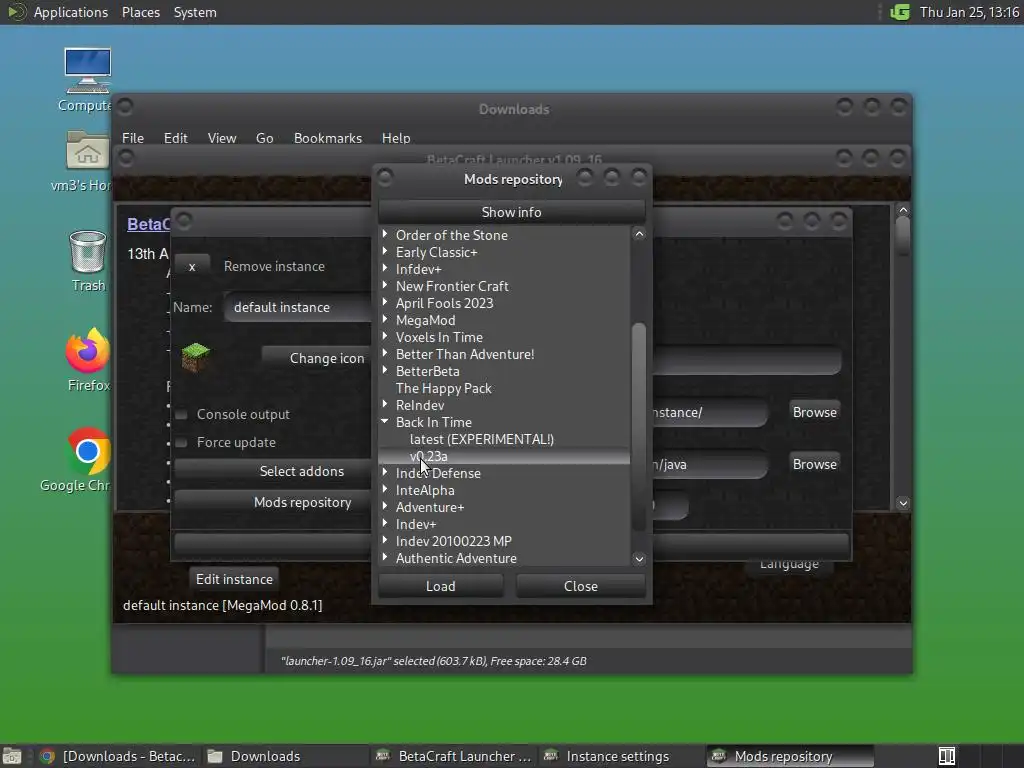Open vm3's Home folder icon
Screen dimensions: 1024x768
pyautogui.click(x=88, y=150)
